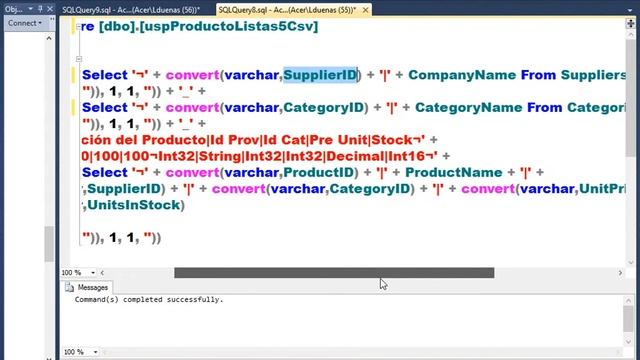Open the Messages pane 100 % zoom dropdown
The width and height of the screenshot is (640, 360).
coord(95,352)
